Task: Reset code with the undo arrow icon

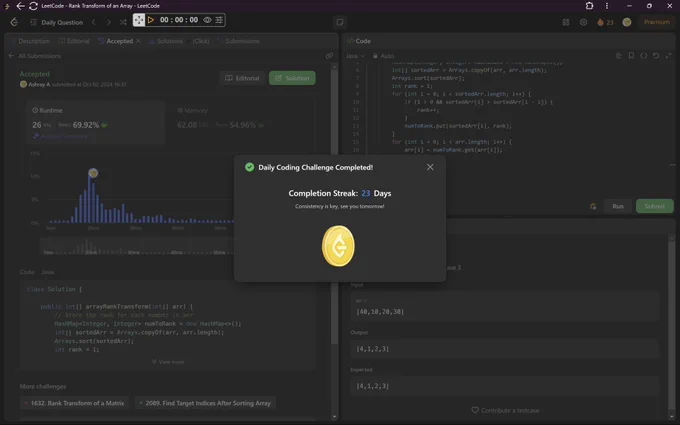Action: tap(656, 56)
